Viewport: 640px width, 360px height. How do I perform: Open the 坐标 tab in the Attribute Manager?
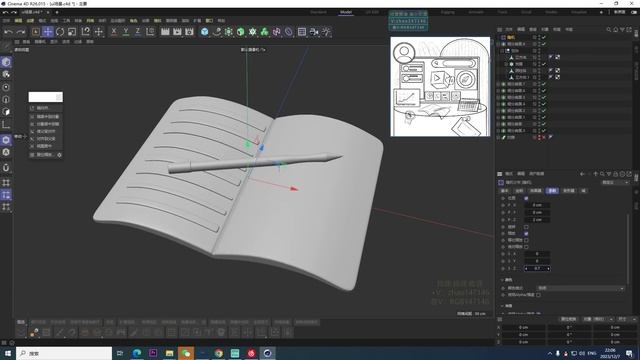(519, 191)
